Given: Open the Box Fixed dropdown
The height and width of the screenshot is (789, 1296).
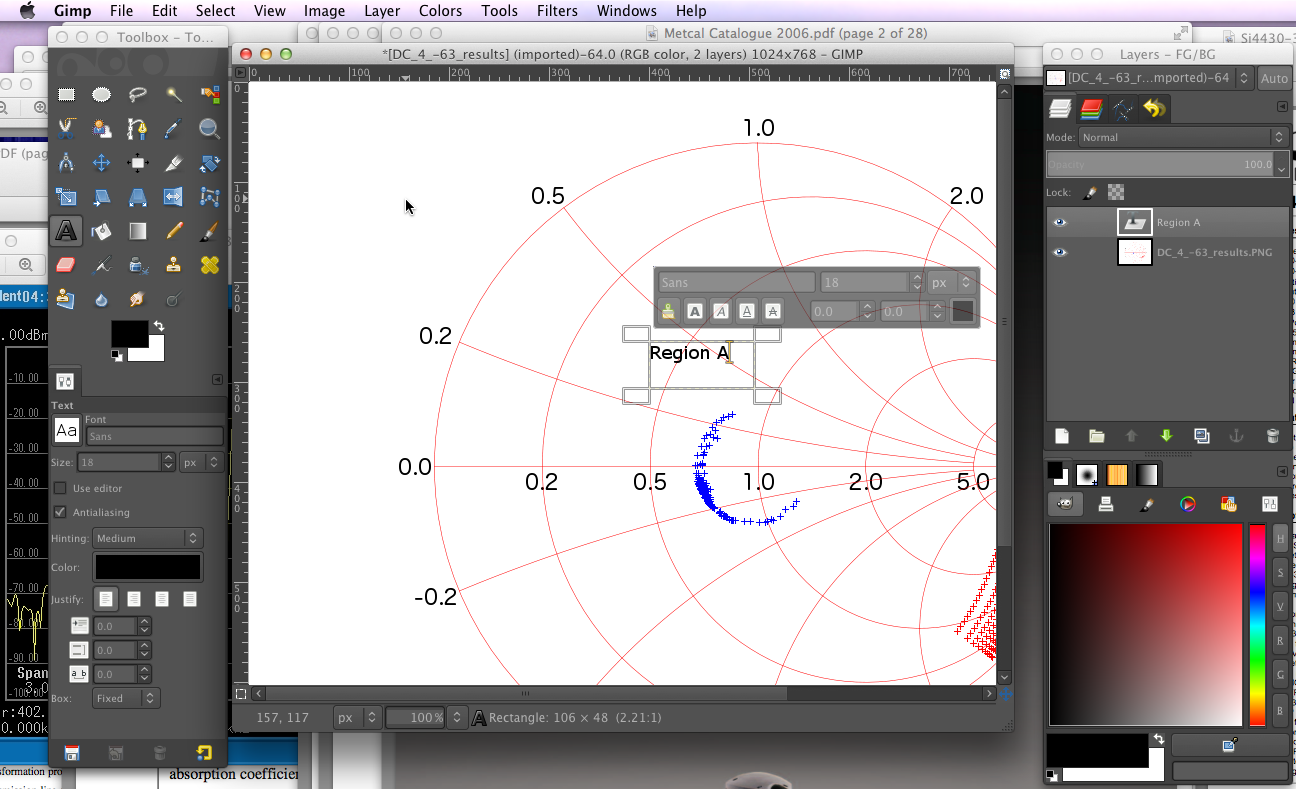Looking at the screenshot, I should (x=125, y=698).
